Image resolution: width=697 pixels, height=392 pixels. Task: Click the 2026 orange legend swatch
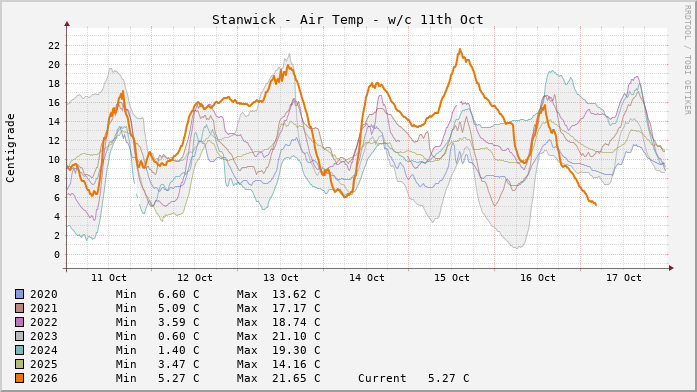20,378
